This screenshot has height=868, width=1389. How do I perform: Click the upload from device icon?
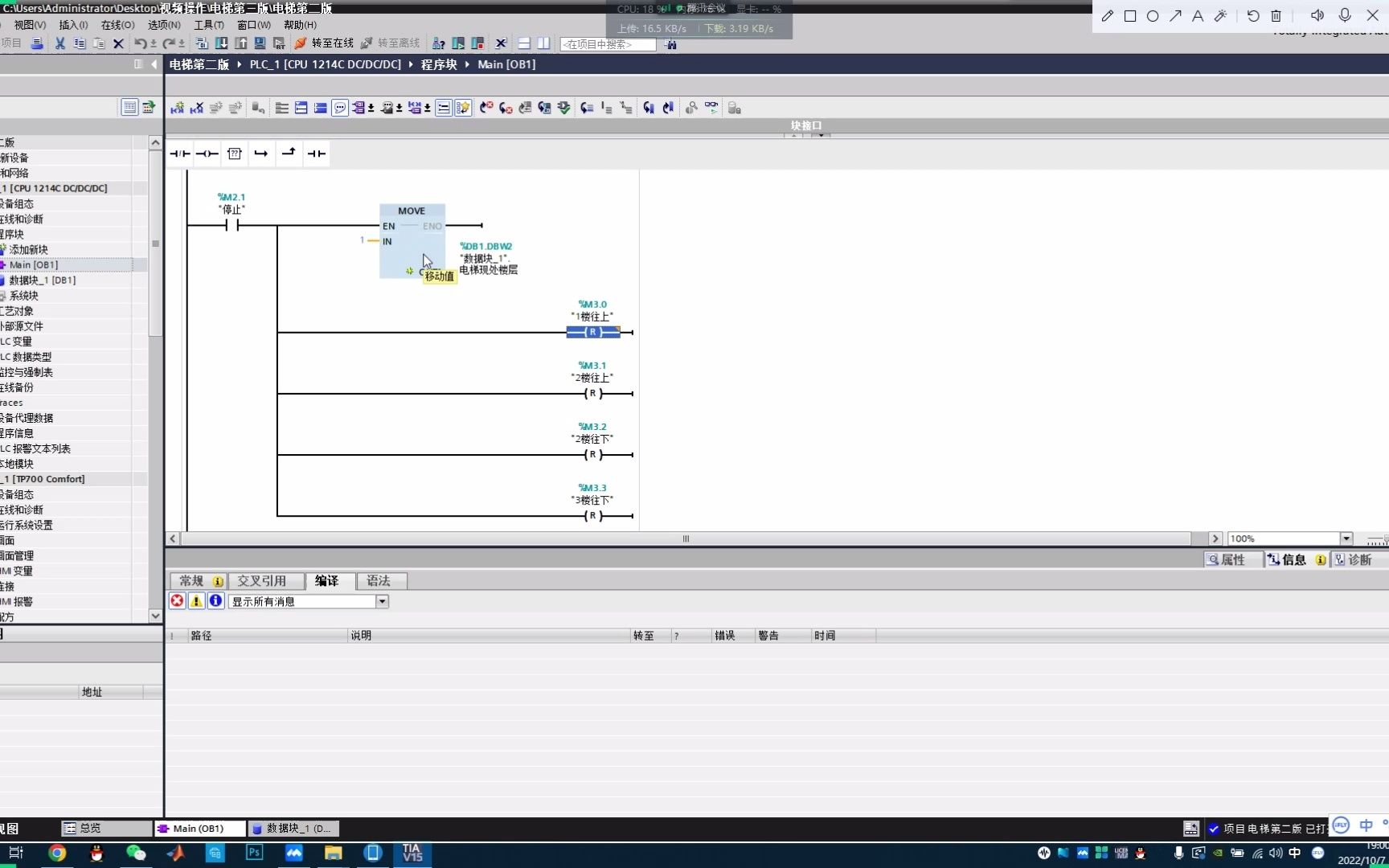tap(240, 43)
